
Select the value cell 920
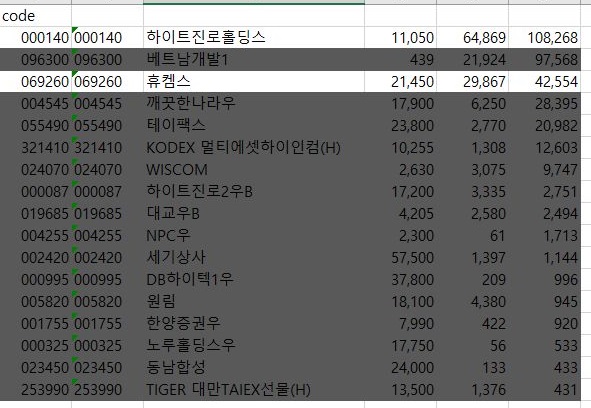coord(545,323)
